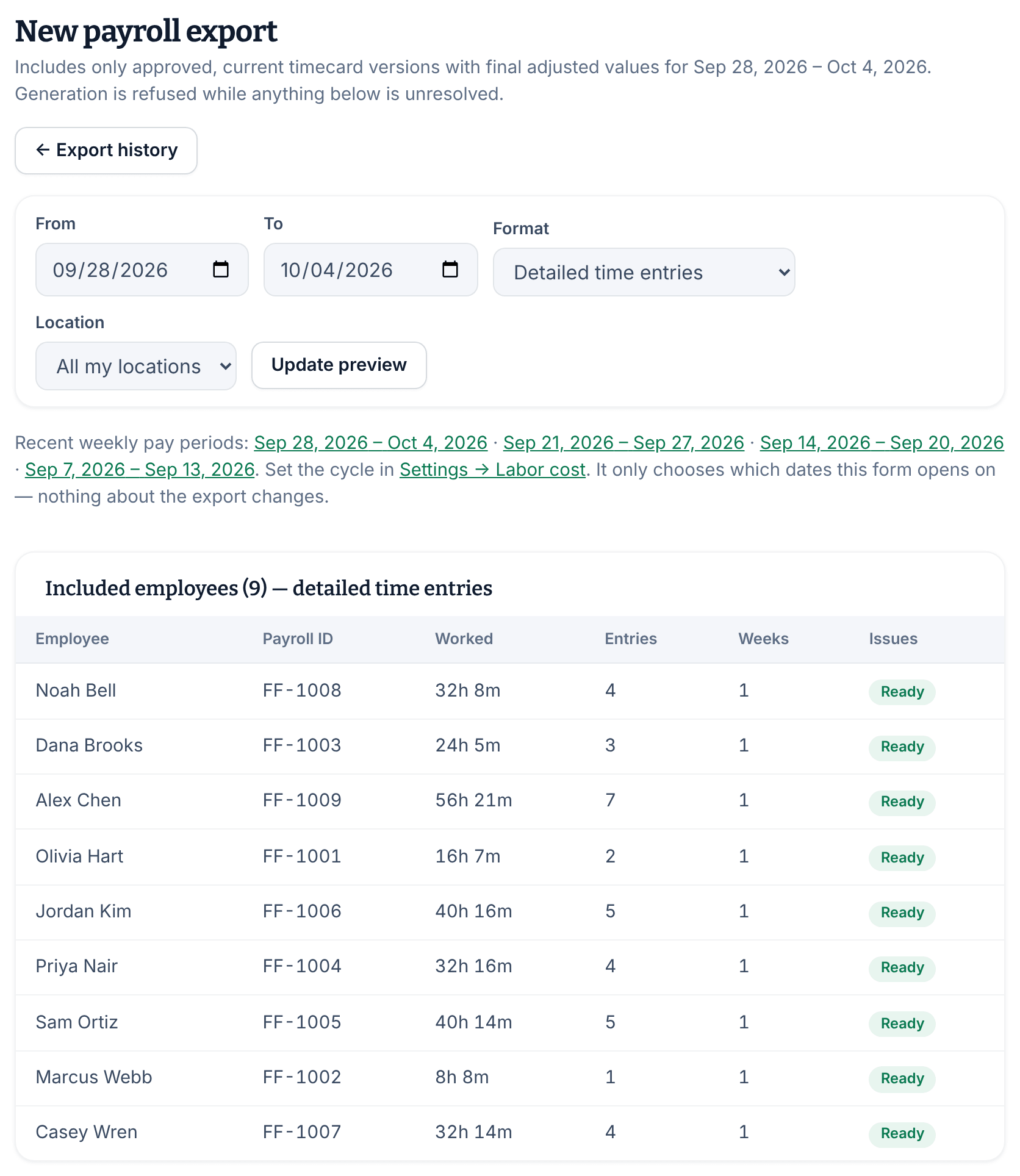Click the From date field 09/28/2026
Screen dimensions: 1020x1176
click(142, 270)
